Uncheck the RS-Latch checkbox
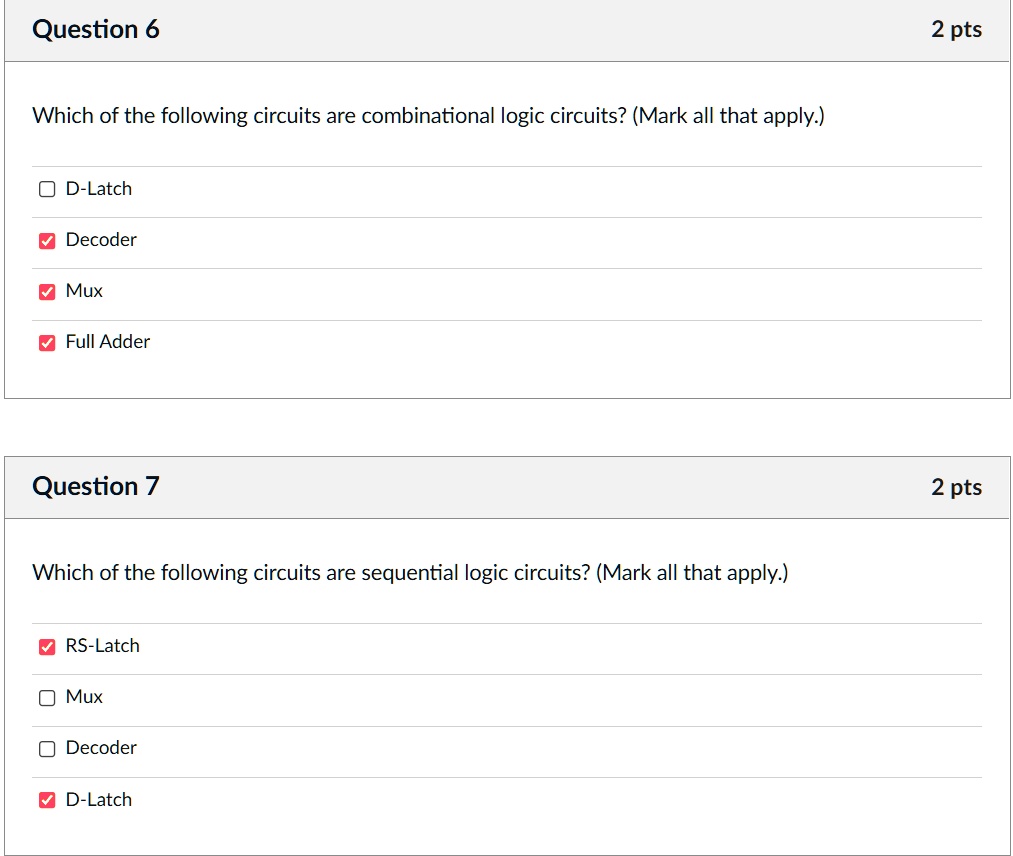This screenshot has height=856, width=1013. 47,647
